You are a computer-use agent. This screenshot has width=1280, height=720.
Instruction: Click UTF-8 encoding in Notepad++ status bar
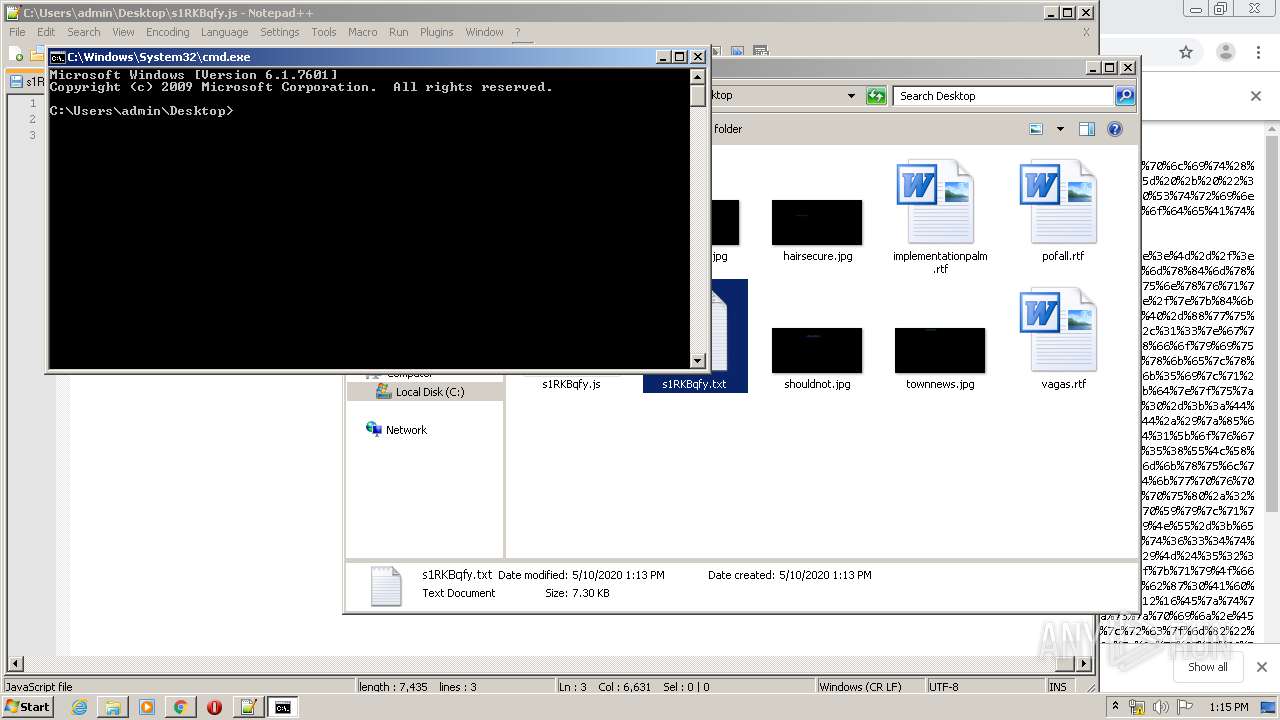coord(943,687)
